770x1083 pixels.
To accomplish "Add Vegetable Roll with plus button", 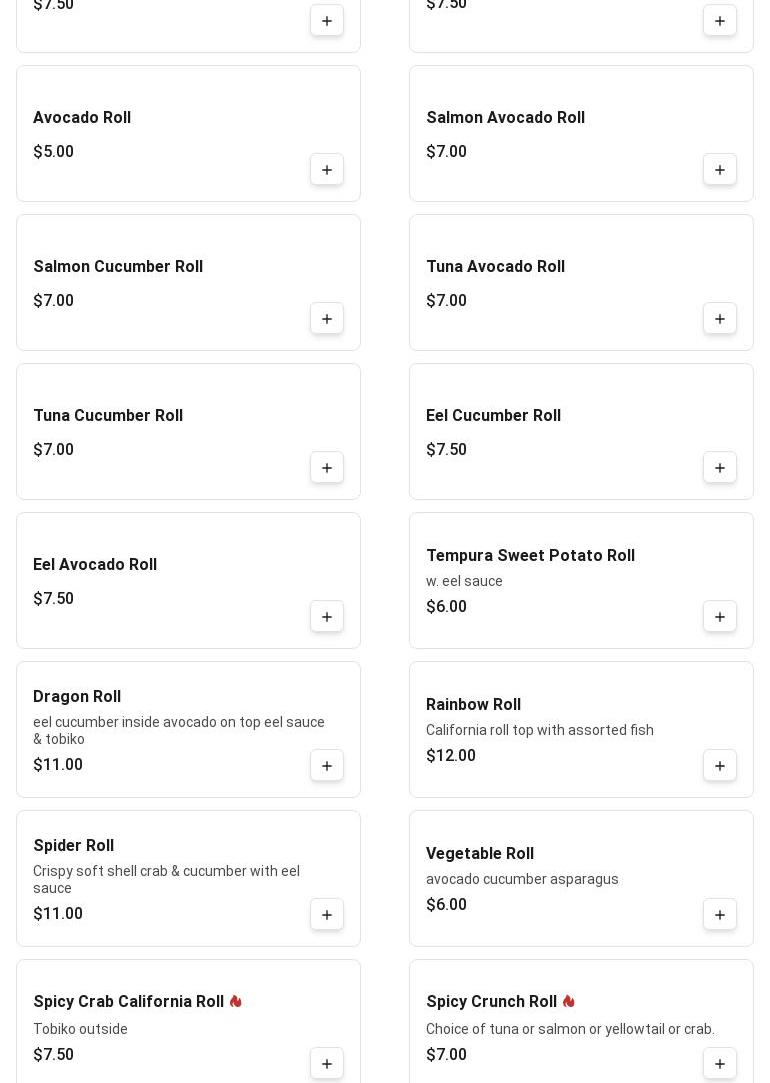I will 720,915.
